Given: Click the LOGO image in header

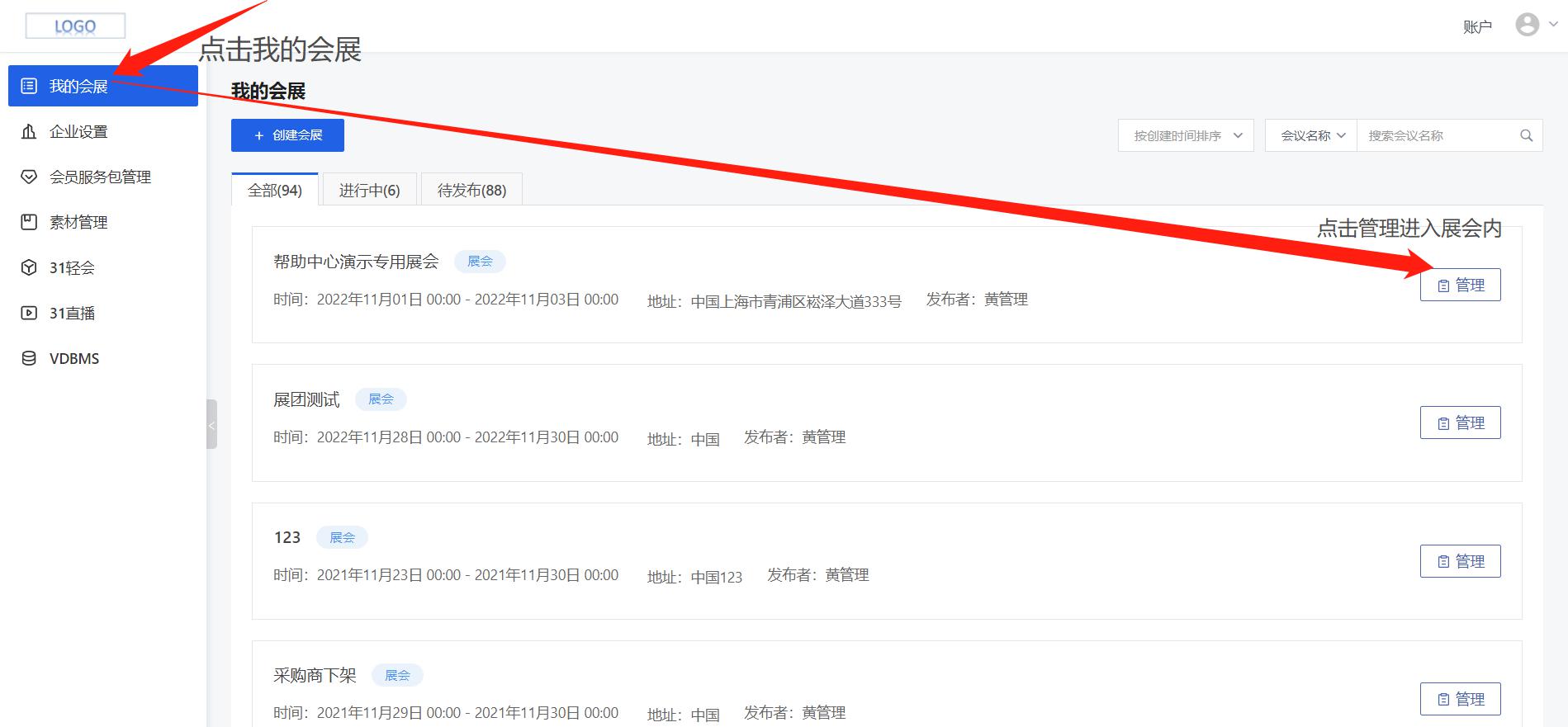Looking at the screenshot, I should click(75, 26).
